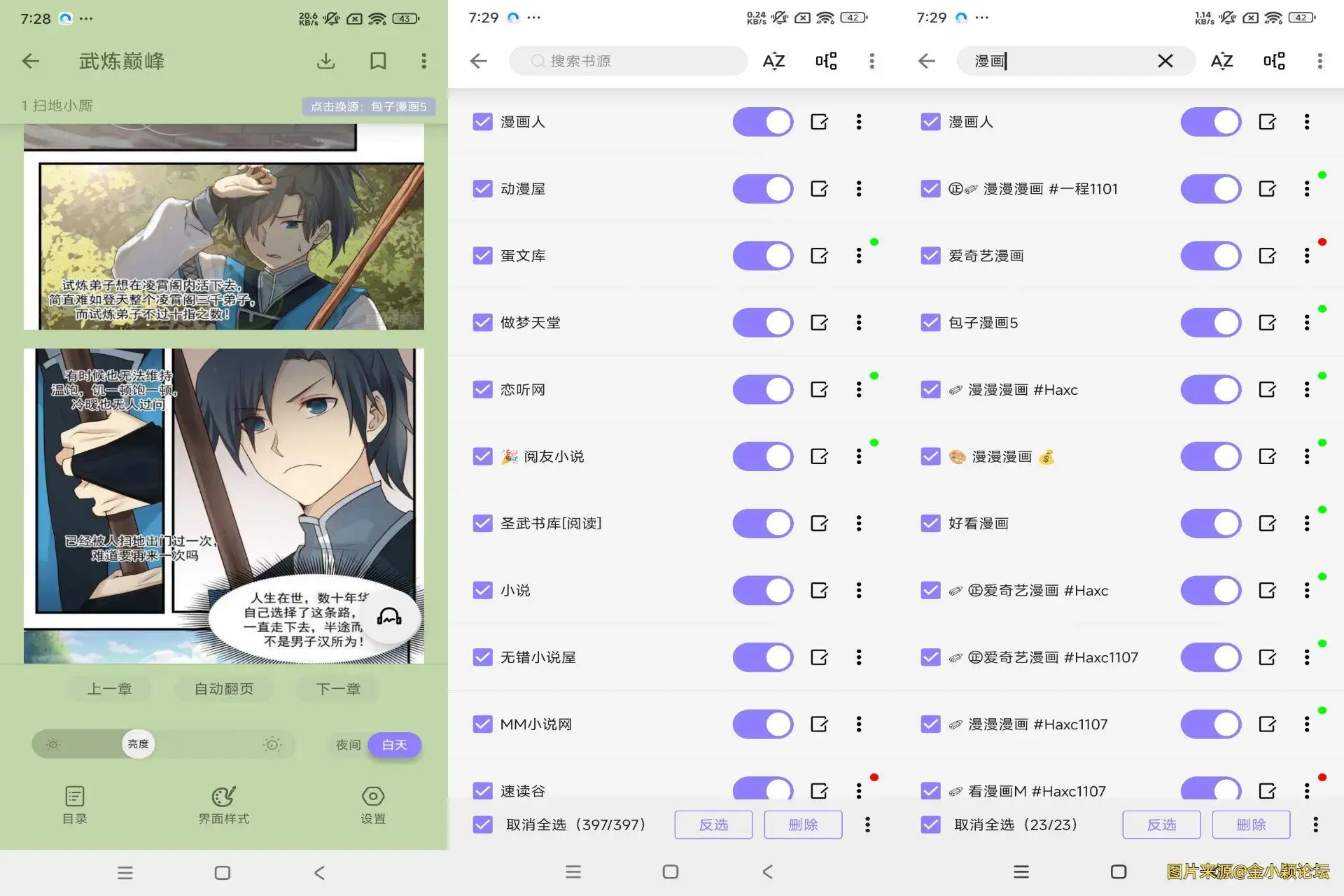Click the bookmark icon next to download

tap(378, 61)
